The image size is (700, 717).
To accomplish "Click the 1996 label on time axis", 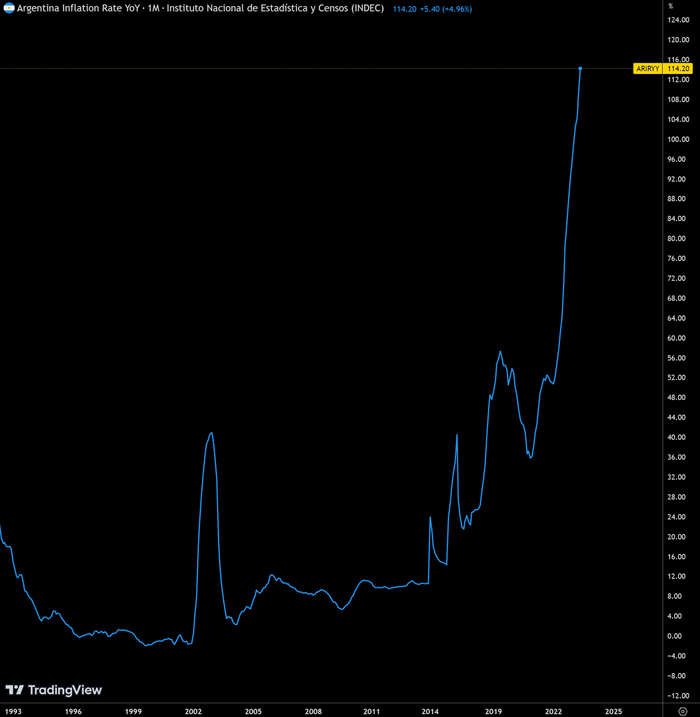I will [73, 712].
